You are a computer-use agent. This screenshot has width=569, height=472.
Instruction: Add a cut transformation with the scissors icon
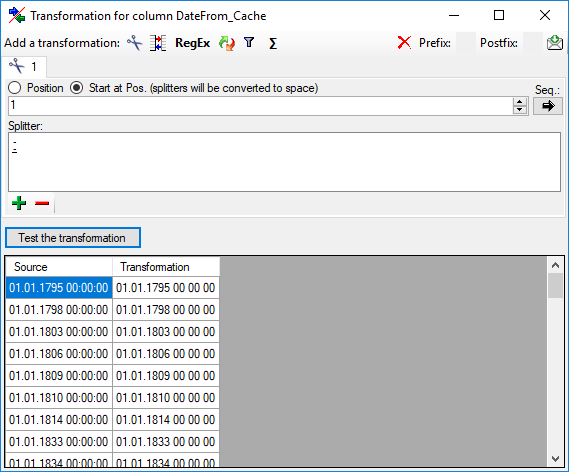pos(135,43)
